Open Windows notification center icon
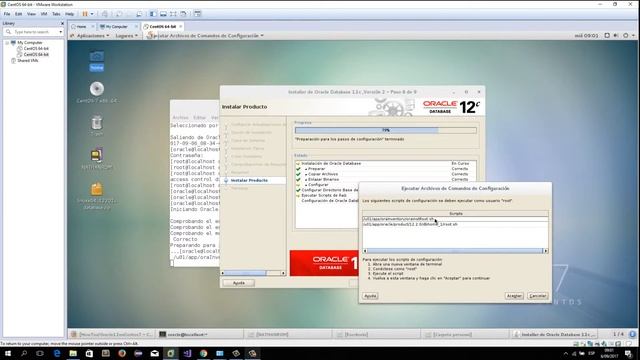This screenshot has height=360, width=640. (629, 353)
